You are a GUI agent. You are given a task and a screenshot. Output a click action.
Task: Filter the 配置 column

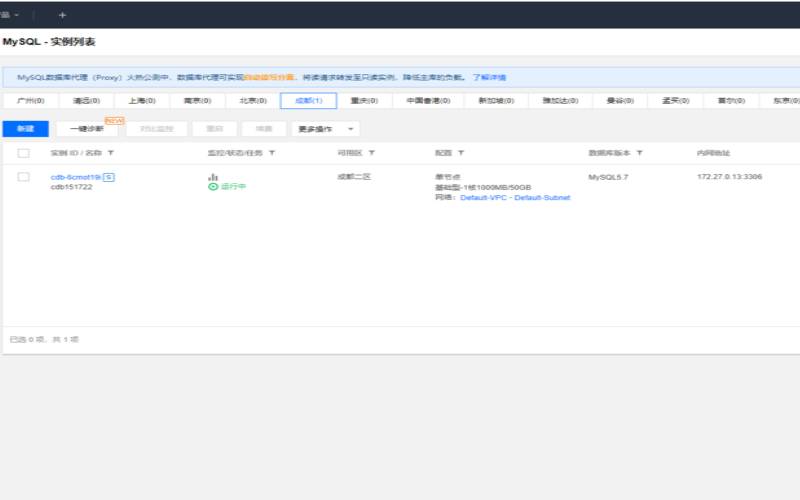point(461,153)
